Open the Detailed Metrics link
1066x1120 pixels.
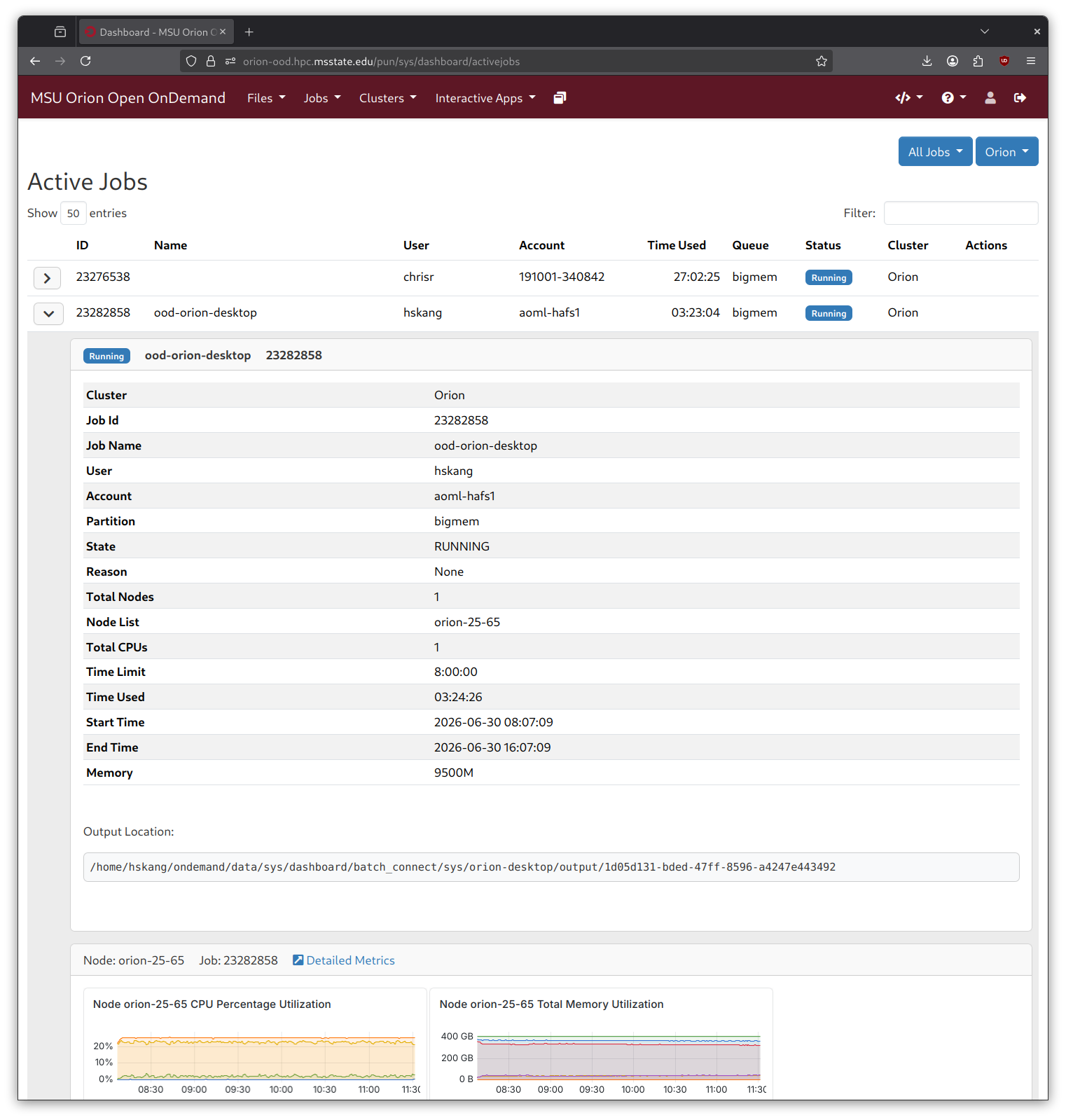350,960
